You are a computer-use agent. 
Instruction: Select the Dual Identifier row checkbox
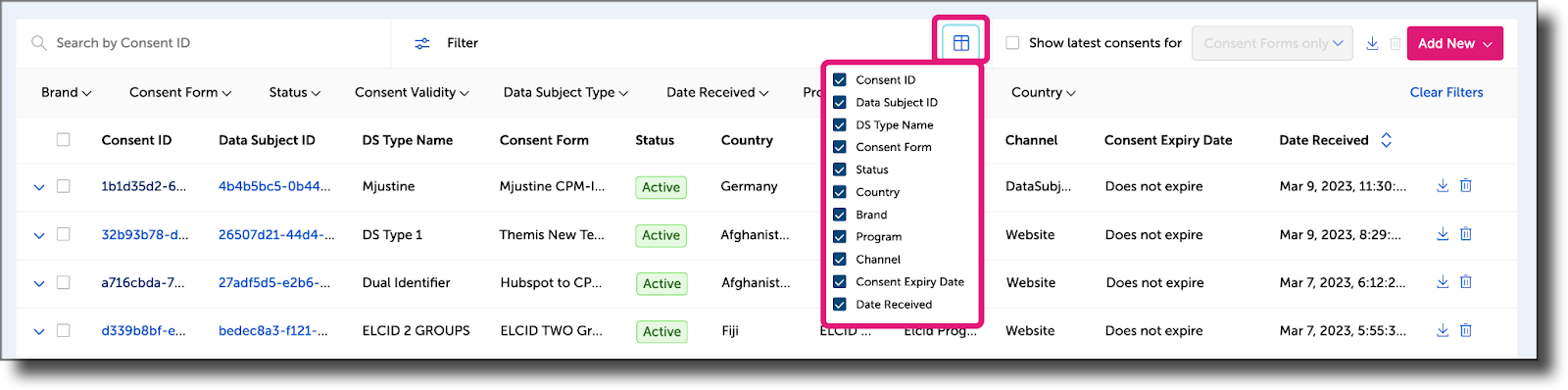point(63,282)
